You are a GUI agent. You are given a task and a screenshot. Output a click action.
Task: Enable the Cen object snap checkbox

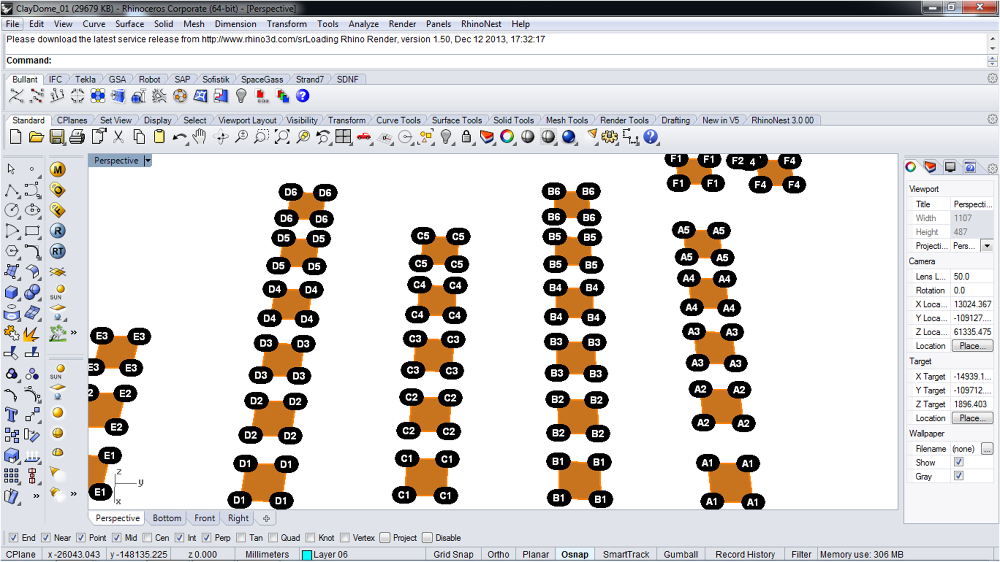coord(147,538)
